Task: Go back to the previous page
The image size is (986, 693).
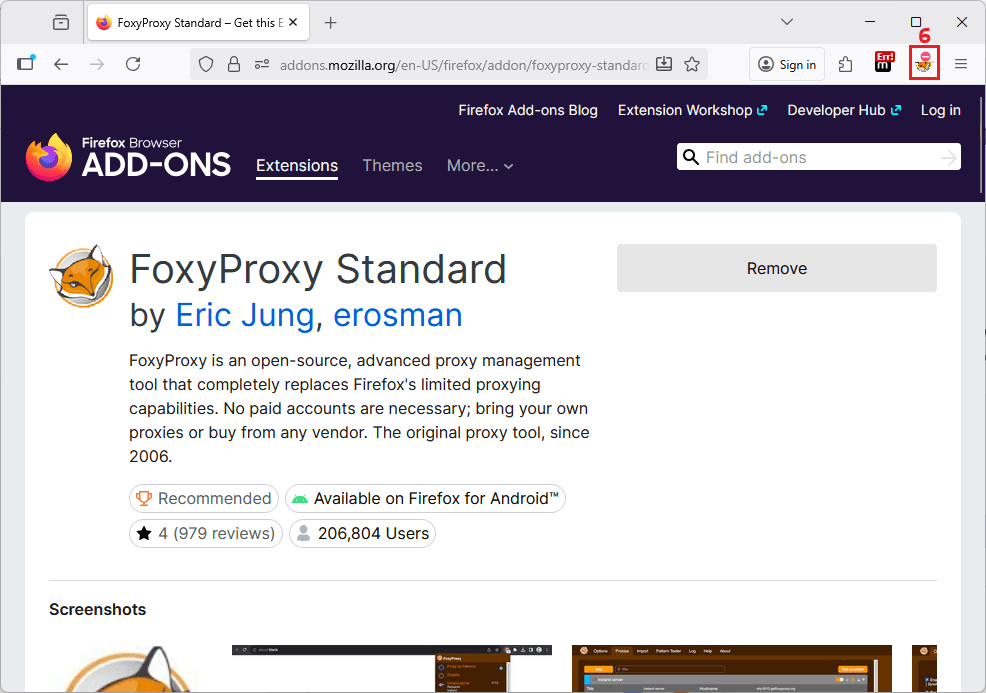Action: click(61, 64)
